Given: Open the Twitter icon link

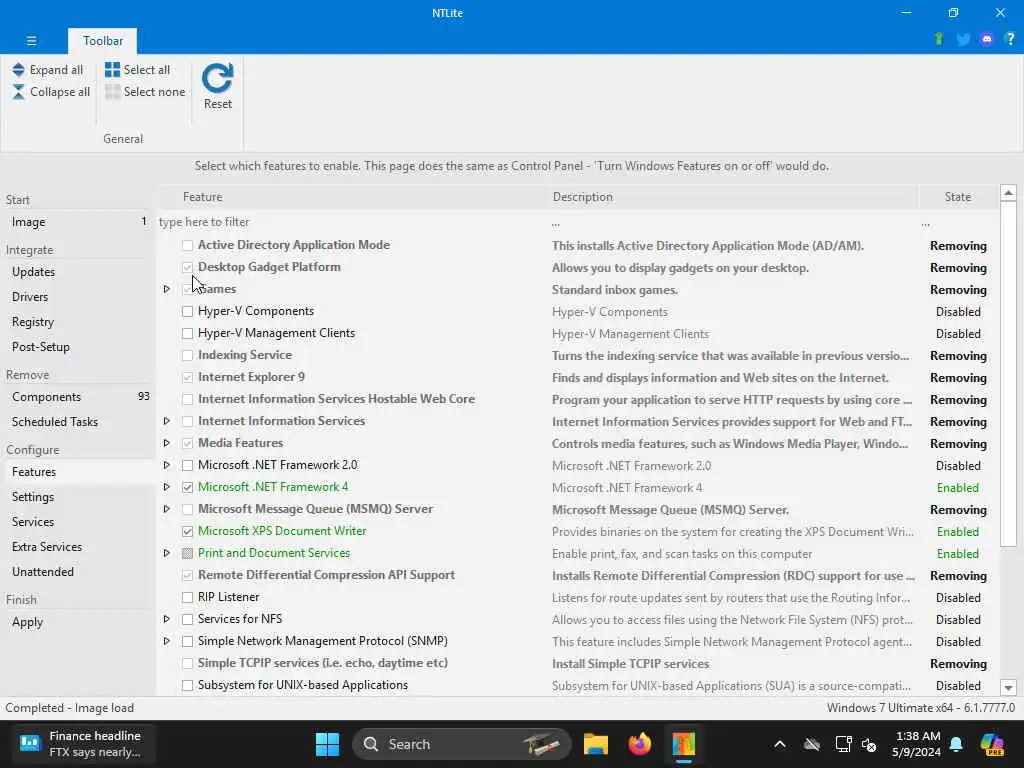Looking at the screenshot, I should tap(963, 39).
